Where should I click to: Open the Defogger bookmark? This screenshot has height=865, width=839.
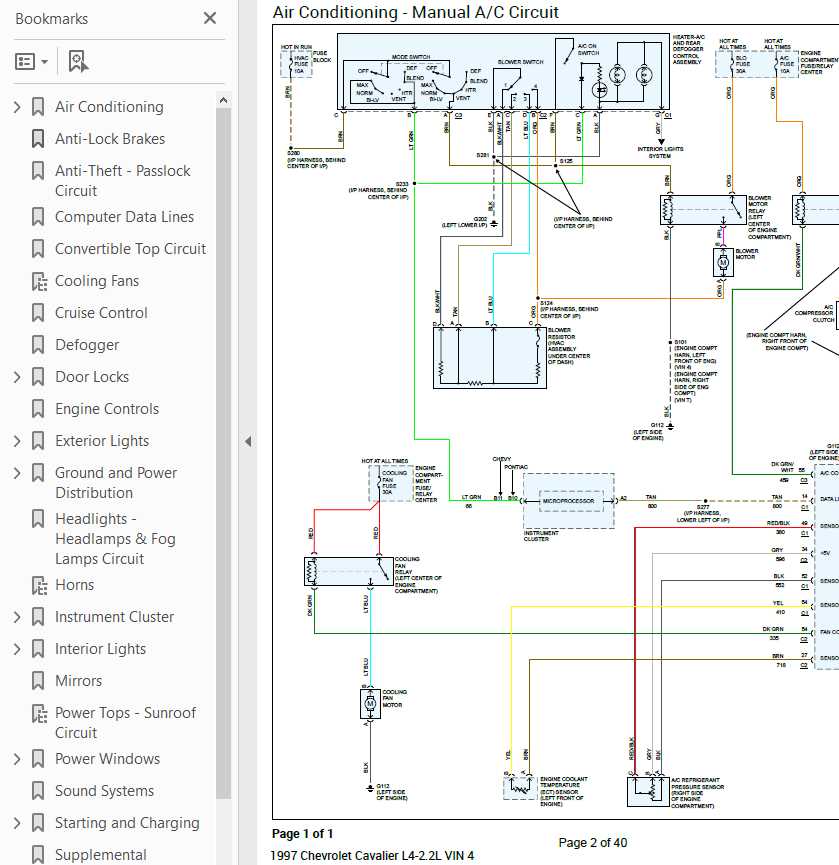tap(87, 345)
